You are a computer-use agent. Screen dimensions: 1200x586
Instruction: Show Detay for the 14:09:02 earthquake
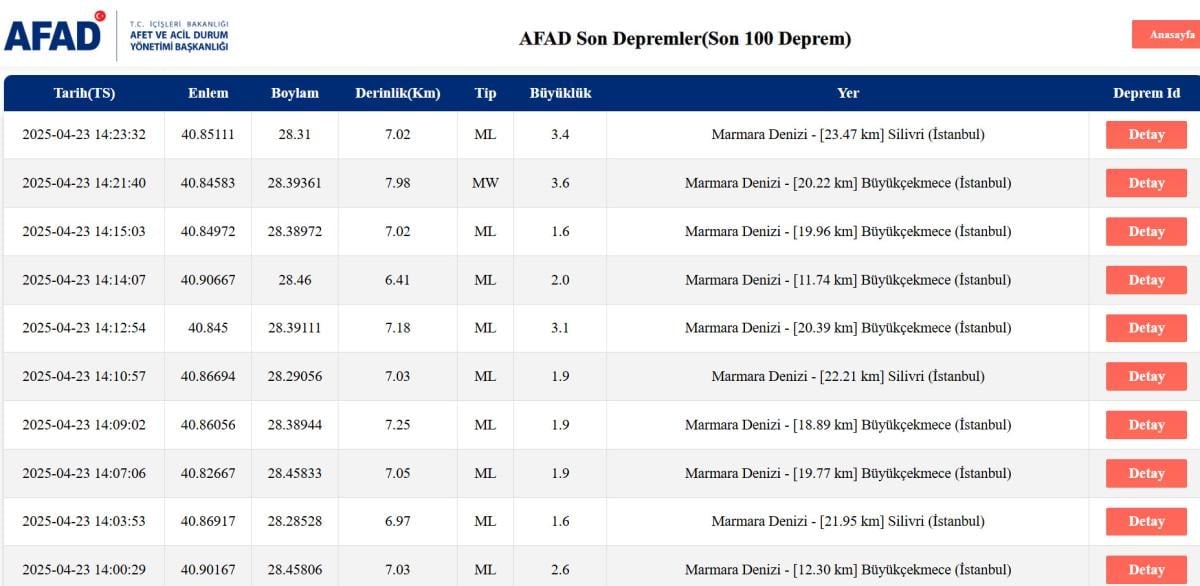[1146, 425]
